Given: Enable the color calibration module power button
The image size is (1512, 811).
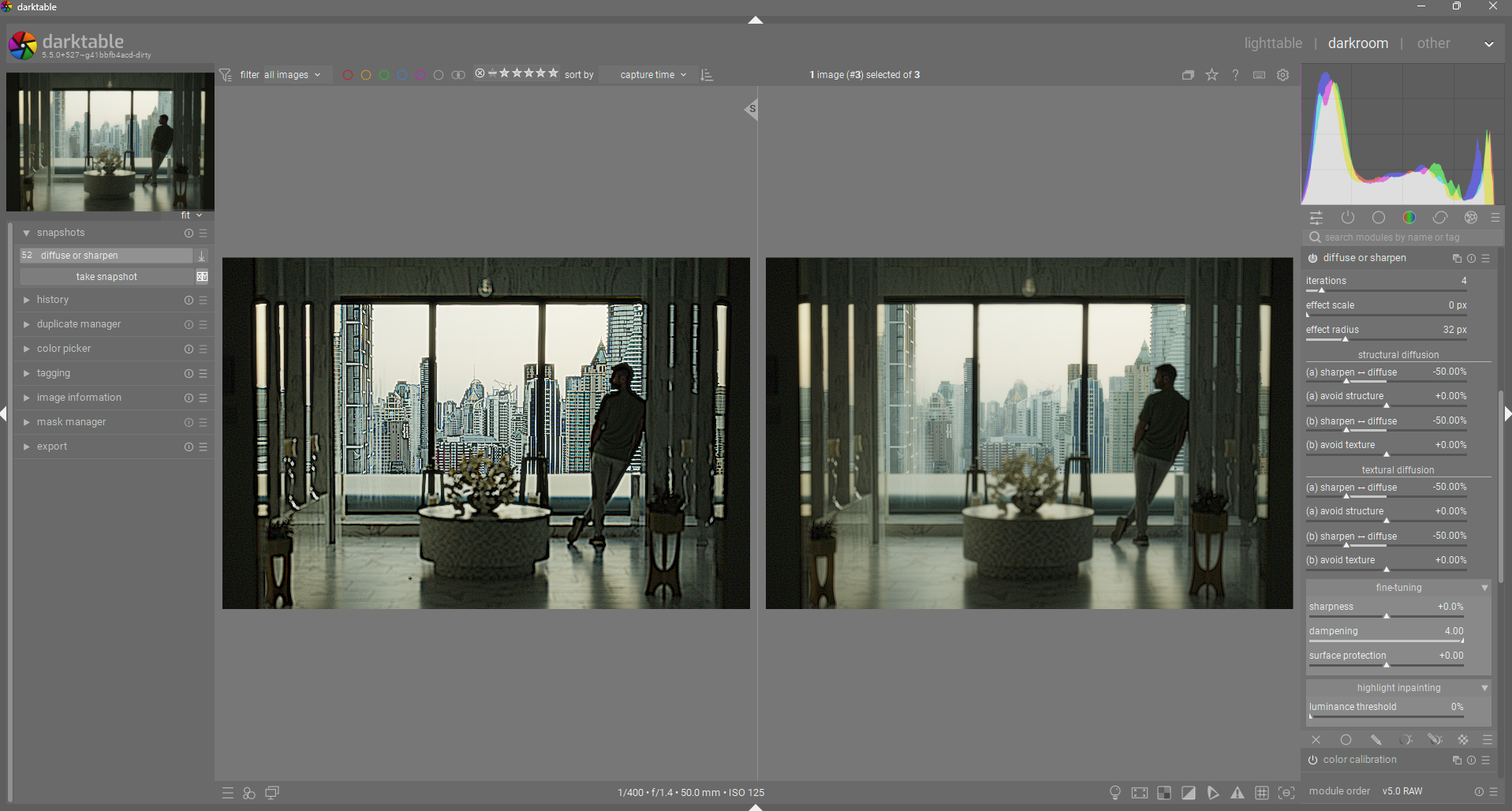Looking at the screenshot, I should pyautogui.click(x=1313, y=761).
